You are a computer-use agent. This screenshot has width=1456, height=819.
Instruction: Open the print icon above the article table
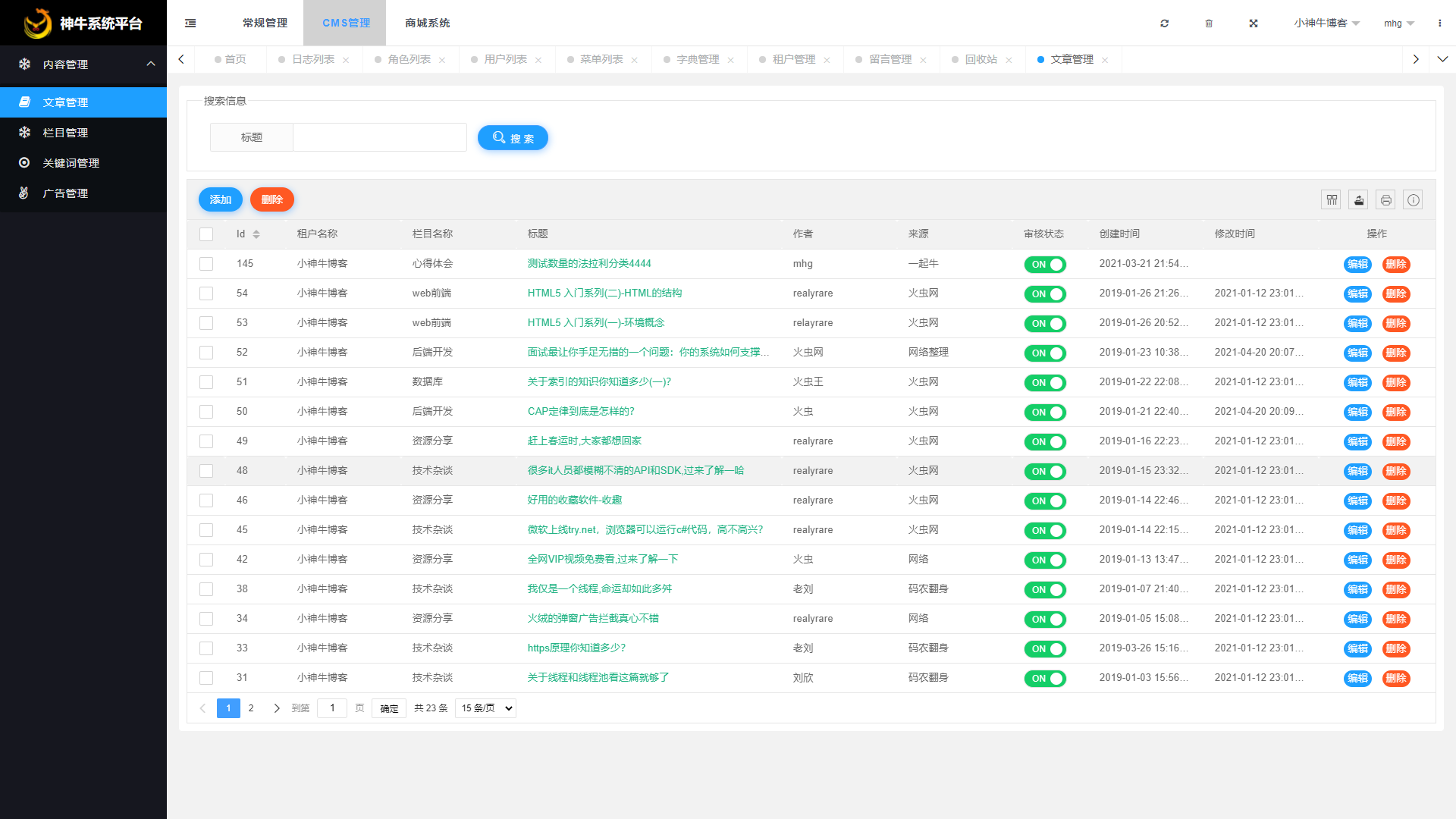[1385, 199]
